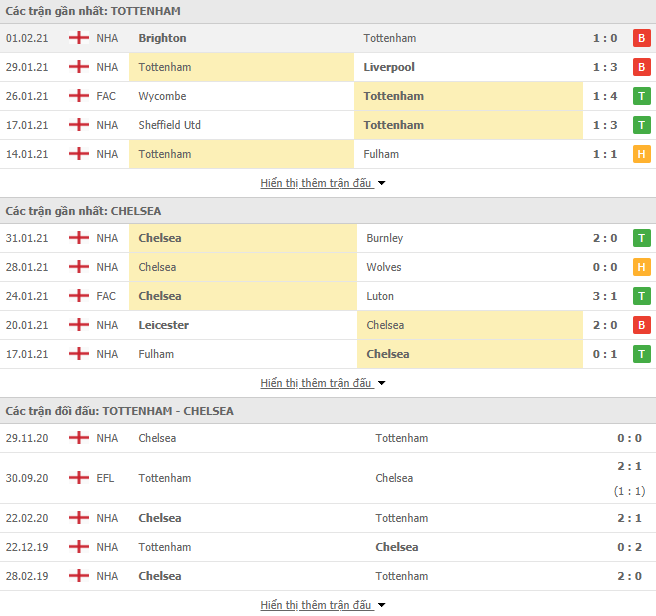656x616 pixels.
Task: Click the 0 : 0 score on 29.11.20 match
Action: click(629, 438)
